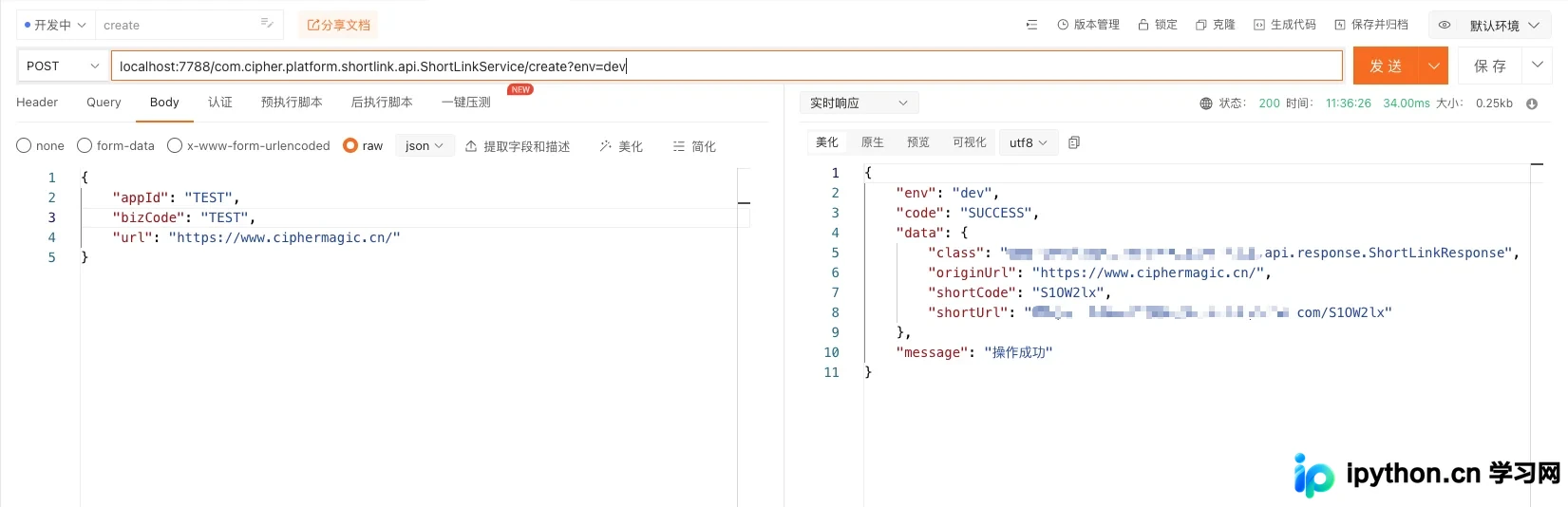Click the "code": "SUCCESS" response line

pos(968,213)
